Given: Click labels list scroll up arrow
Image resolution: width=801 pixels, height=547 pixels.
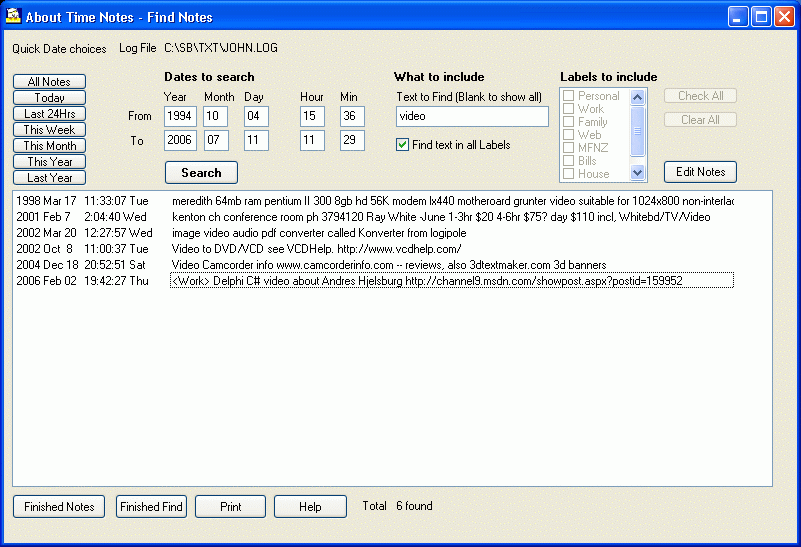Looking at the screenshot, I should pyautogui.click(x=638, y=97).
